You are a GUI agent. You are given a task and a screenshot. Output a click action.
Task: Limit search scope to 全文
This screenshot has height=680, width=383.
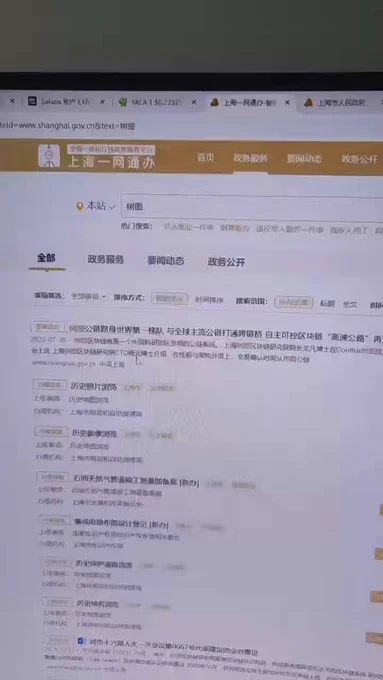pos(350,304)
